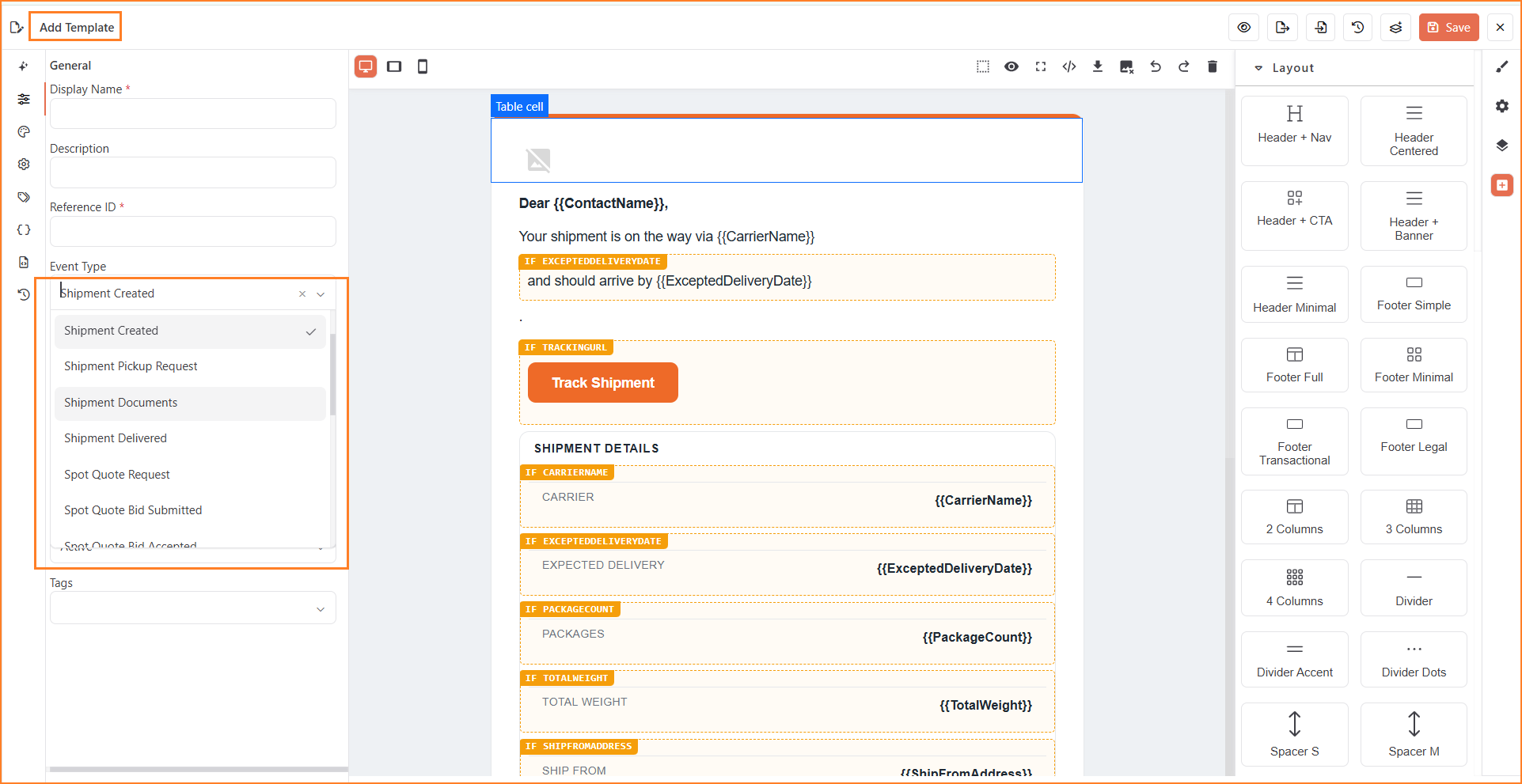Click in the Display Name field
1522x784 pixels.
pos(193,113)
